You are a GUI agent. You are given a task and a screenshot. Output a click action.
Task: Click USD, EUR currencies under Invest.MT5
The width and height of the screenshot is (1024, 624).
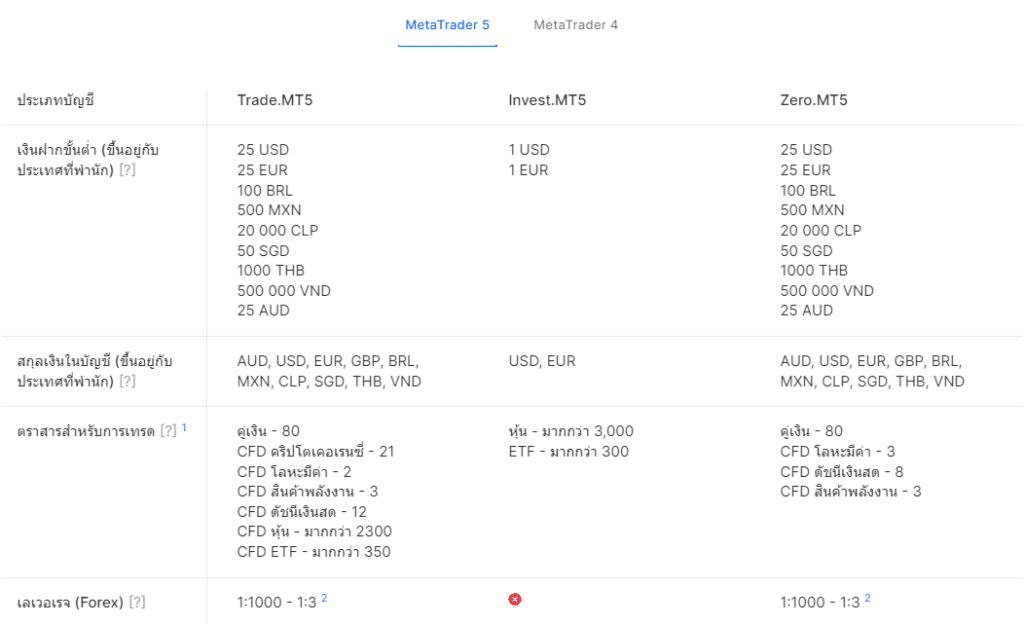click(542, 361)
